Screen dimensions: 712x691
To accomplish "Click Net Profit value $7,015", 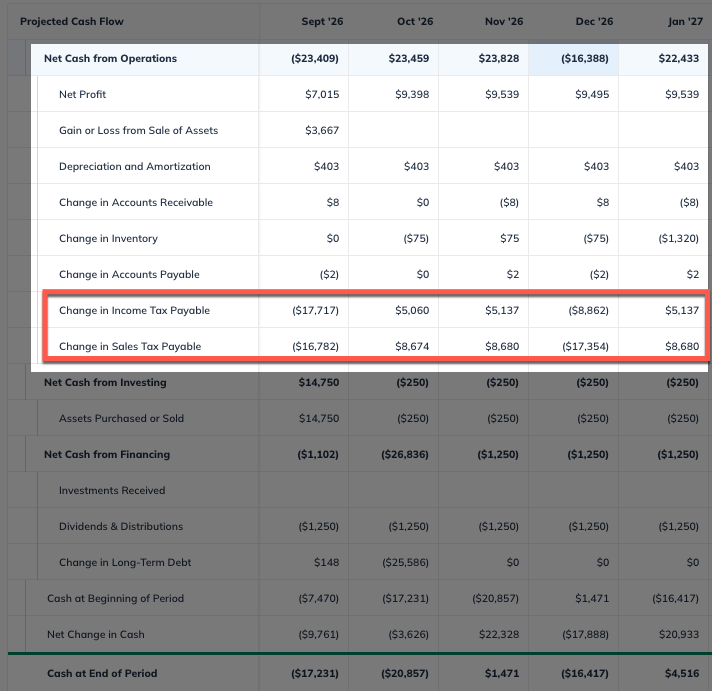I will (322, 94).
